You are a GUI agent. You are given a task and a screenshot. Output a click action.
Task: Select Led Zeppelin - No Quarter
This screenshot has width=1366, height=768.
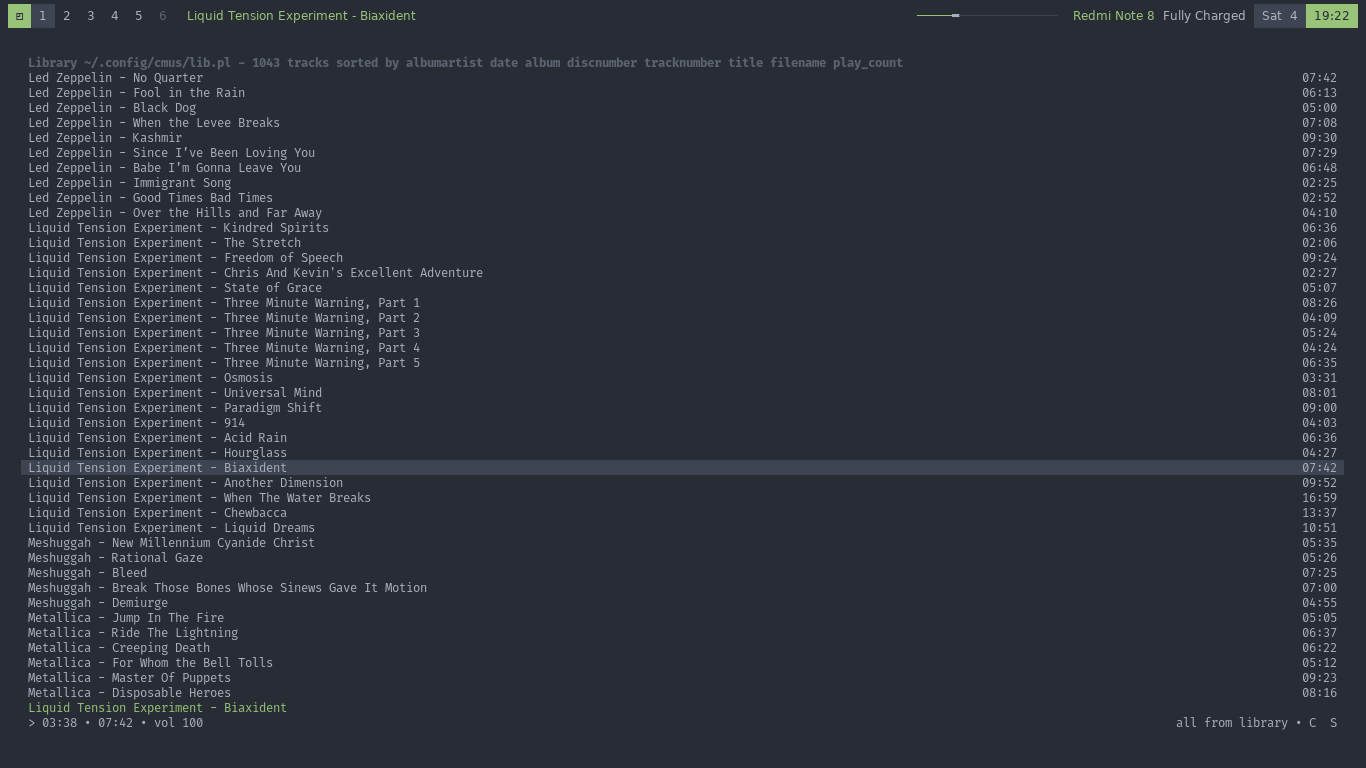click(682, 78)
